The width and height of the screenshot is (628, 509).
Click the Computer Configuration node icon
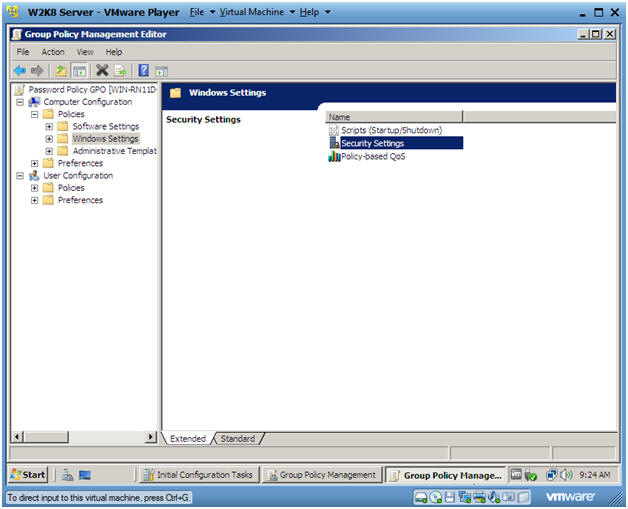pyautogui.click(x=35, y=102)
